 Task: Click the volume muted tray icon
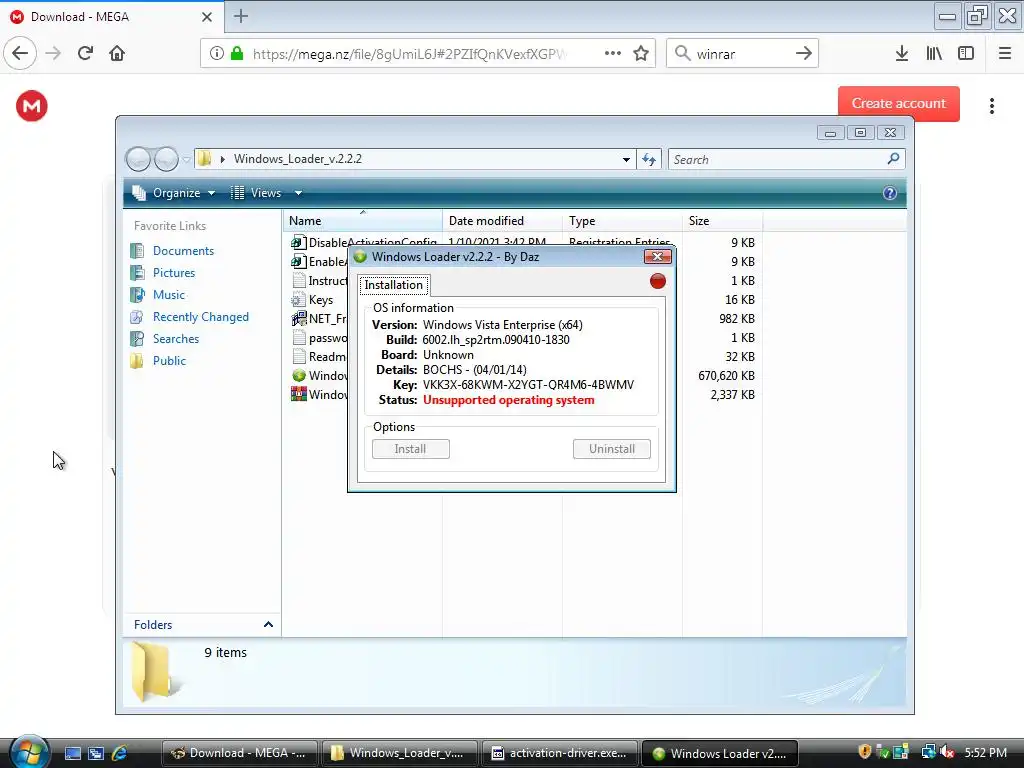click(947, 752)
